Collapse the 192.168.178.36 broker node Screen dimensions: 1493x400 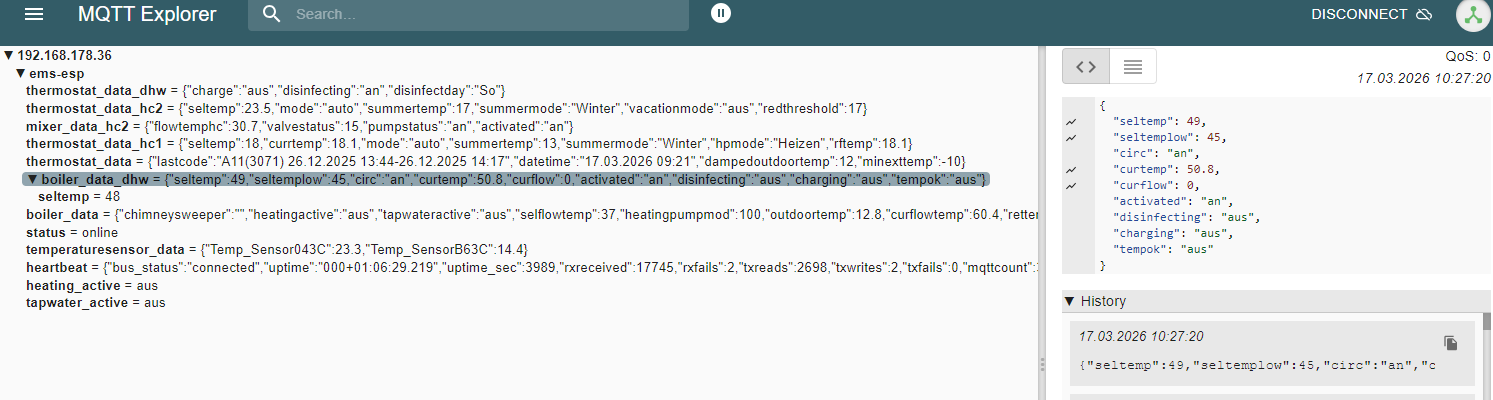(9, 56)
